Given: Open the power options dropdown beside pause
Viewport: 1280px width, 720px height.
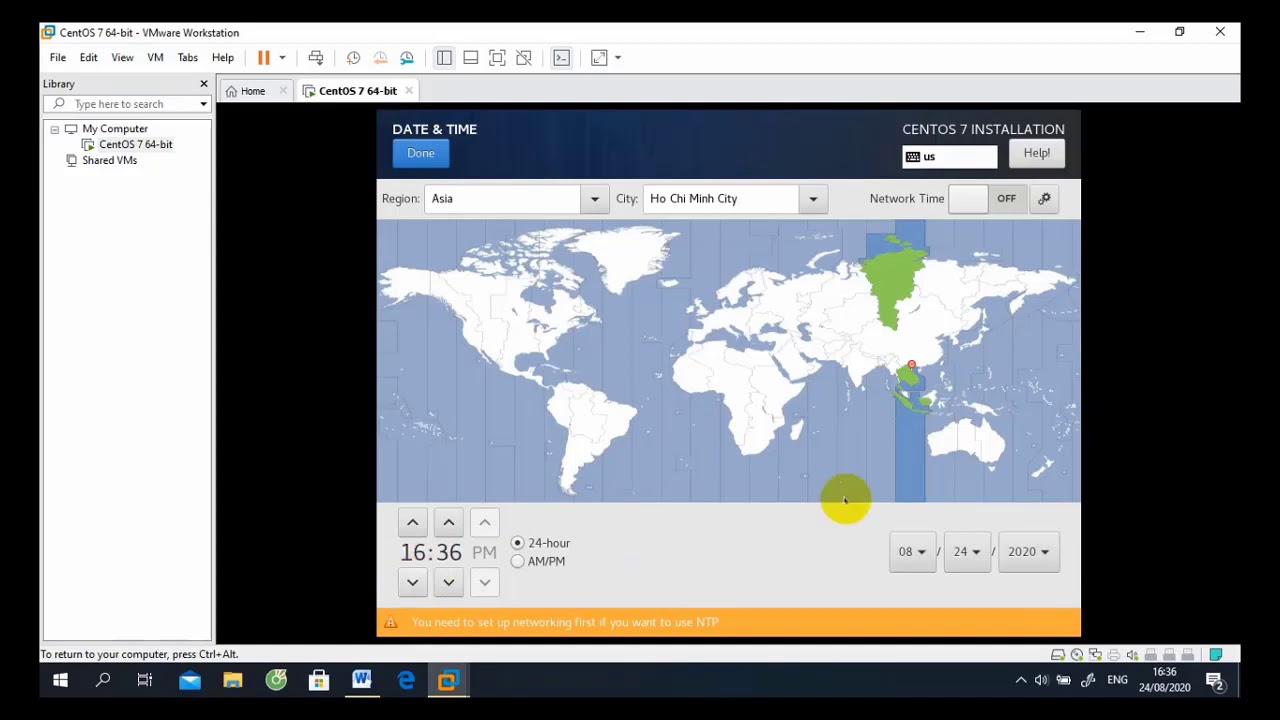Looking at the screenshot, I should tap(282, 58).
